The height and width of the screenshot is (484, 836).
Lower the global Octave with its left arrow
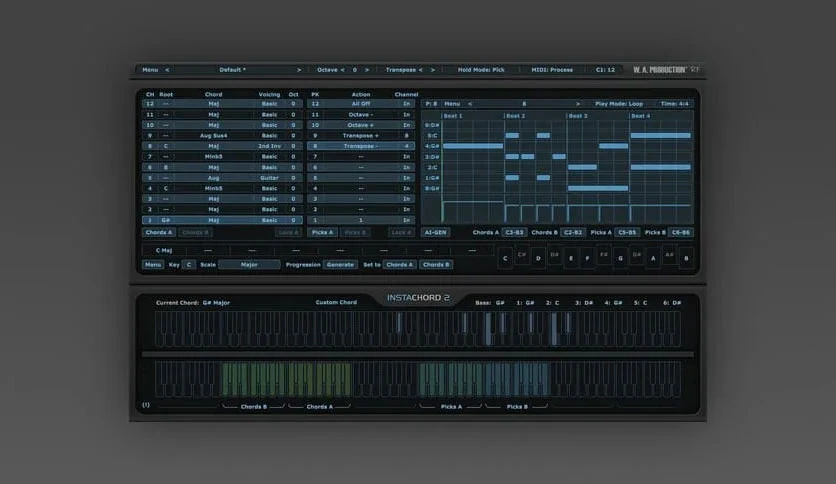point(342,70)
